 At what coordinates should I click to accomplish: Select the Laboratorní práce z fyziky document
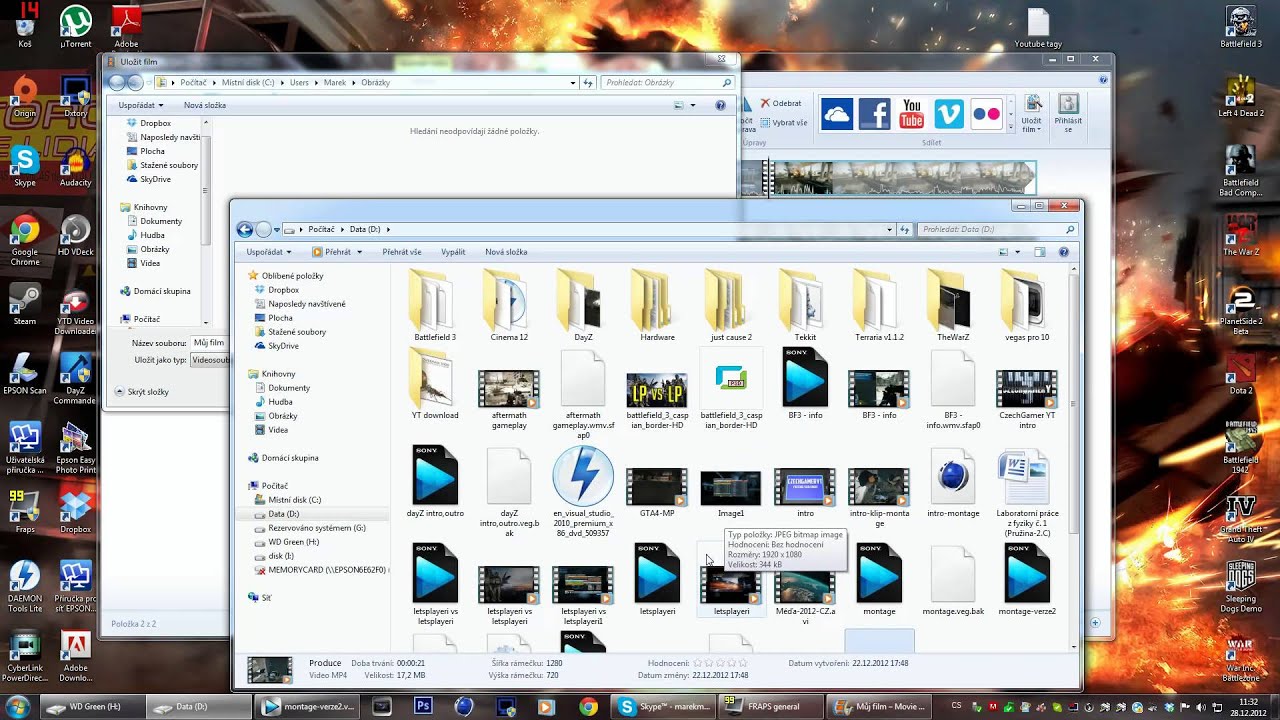(1027, 492)
